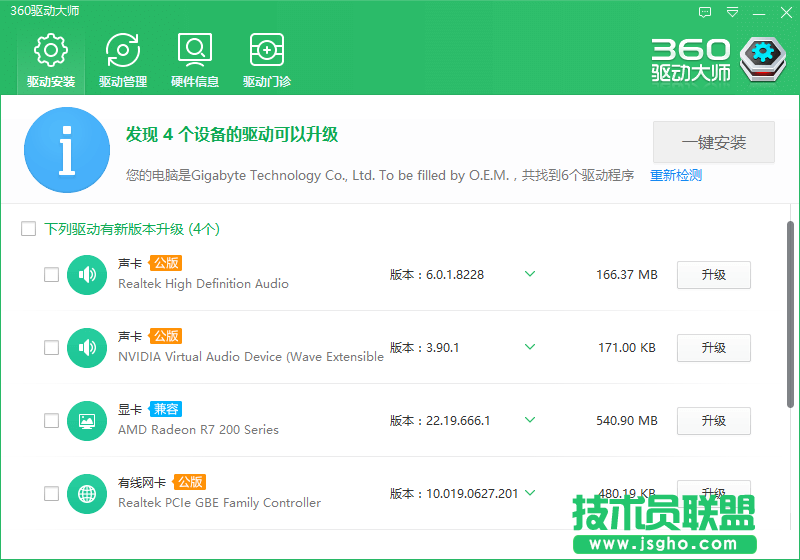This screenshot has width=800, height=560.
Task: Click the 公版 tag on NVIDIA Virtual Audio
Action: point(165,336)
